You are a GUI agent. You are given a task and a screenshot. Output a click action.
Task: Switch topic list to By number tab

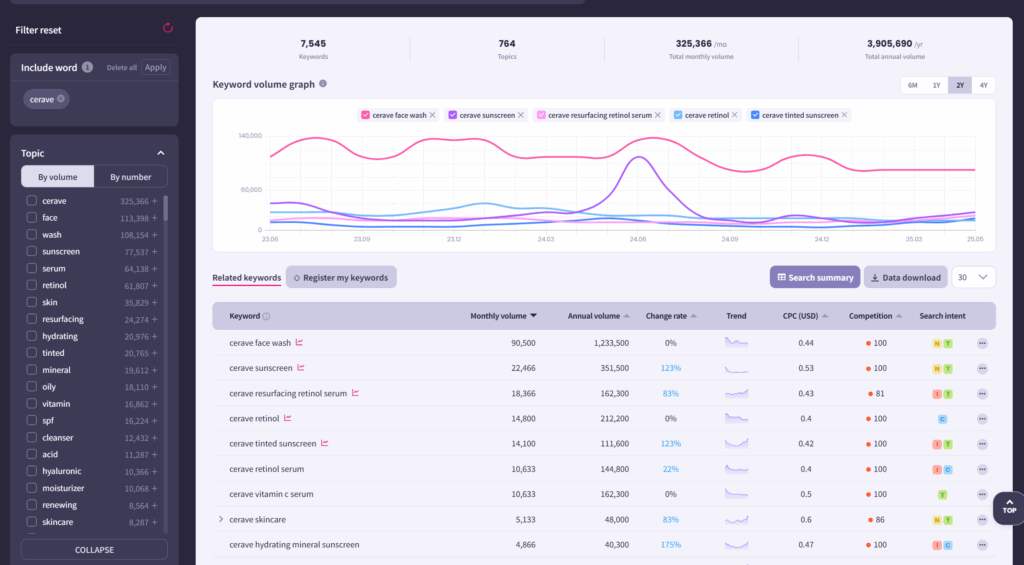(x=130, y=177)
